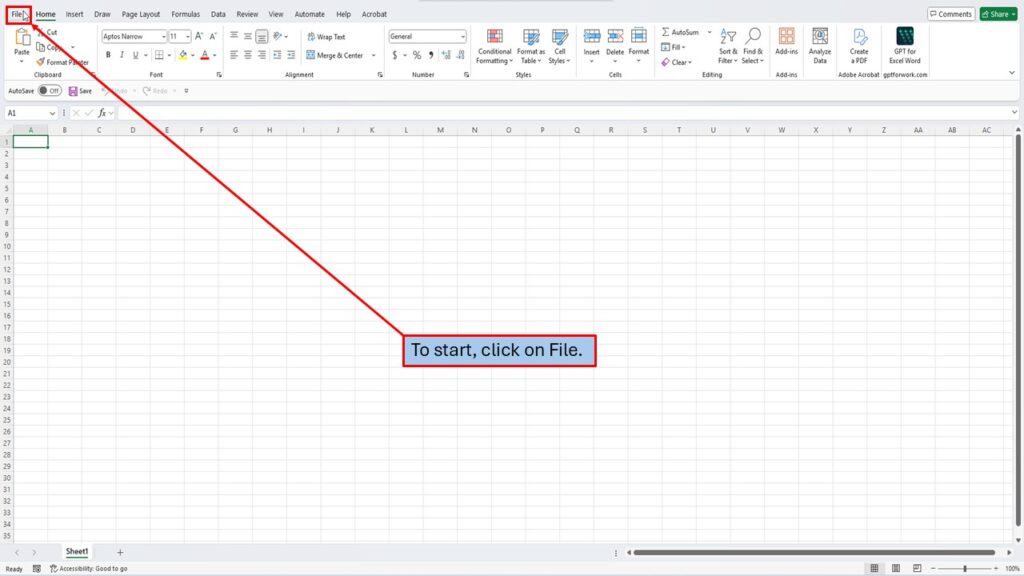This screenshot has height=576, width=1024.
Task: Open Conditional Formatting in Styles group
Action: coord(494,46)
